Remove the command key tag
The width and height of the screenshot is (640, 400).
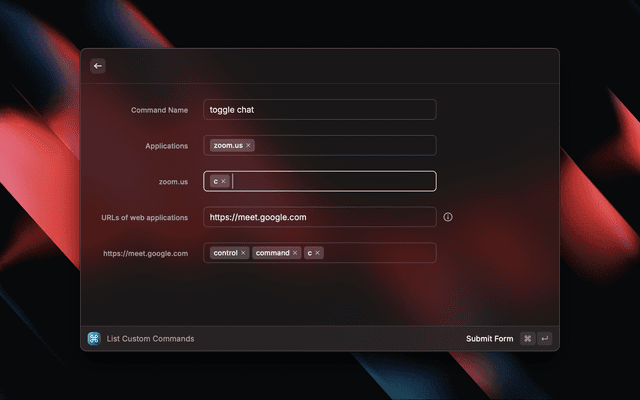pos(295,253)
